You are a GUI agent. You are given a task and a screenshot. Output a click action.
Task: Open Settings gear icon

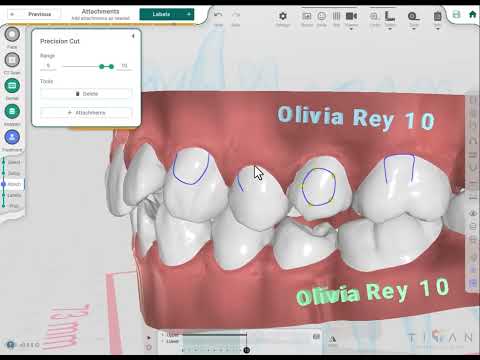283,16
